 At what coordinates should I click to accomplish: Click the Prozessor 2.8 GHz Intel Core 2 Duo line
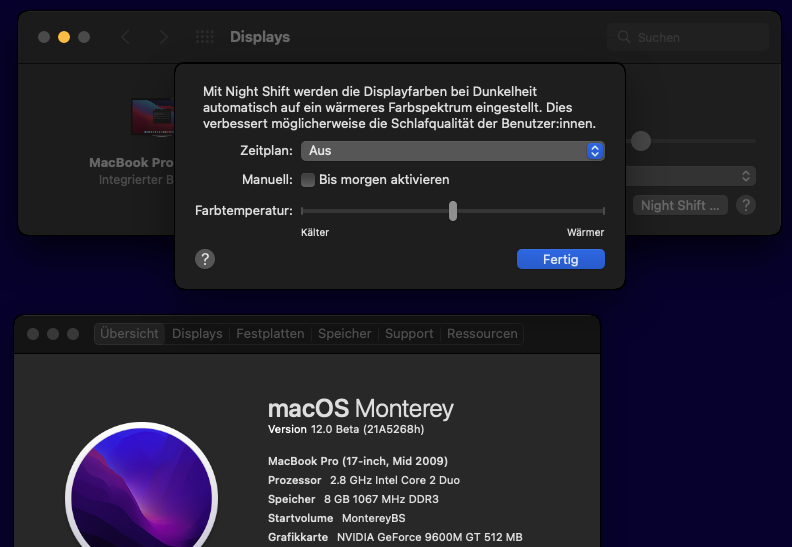(x=364, y=480)
